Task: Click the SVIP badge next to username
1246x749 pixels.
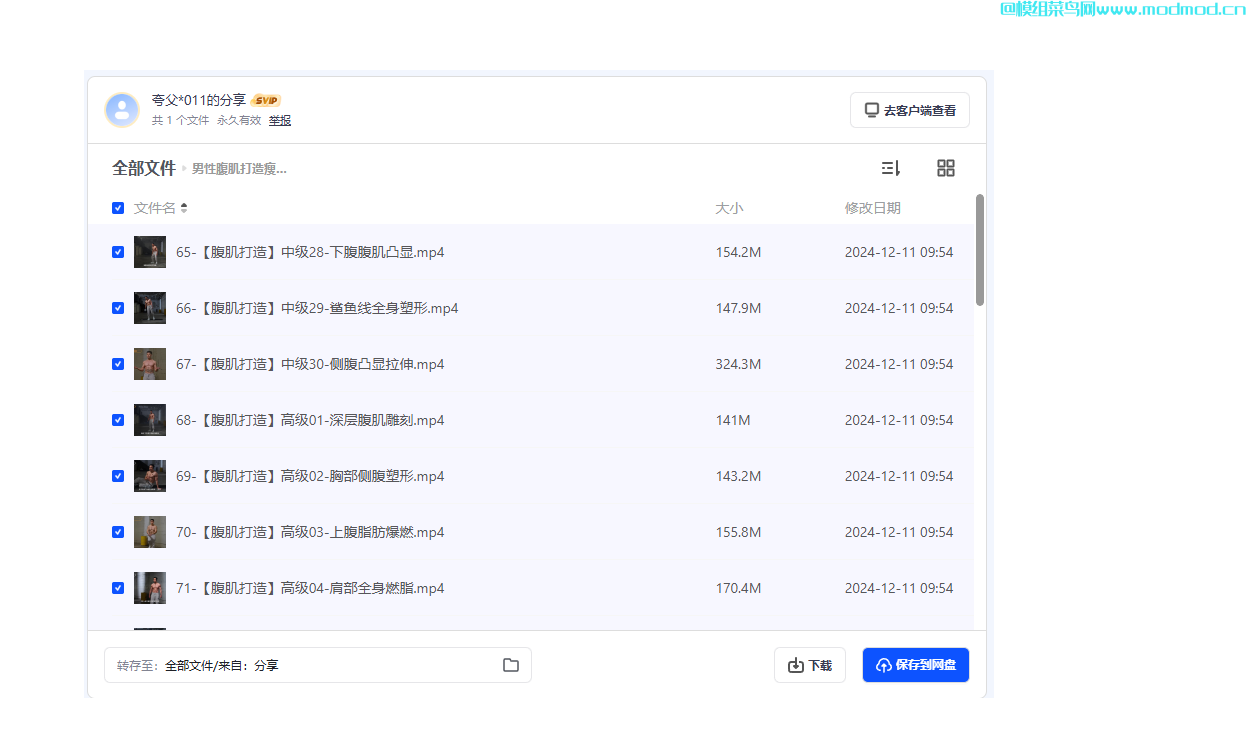Action: pos(266,100)
